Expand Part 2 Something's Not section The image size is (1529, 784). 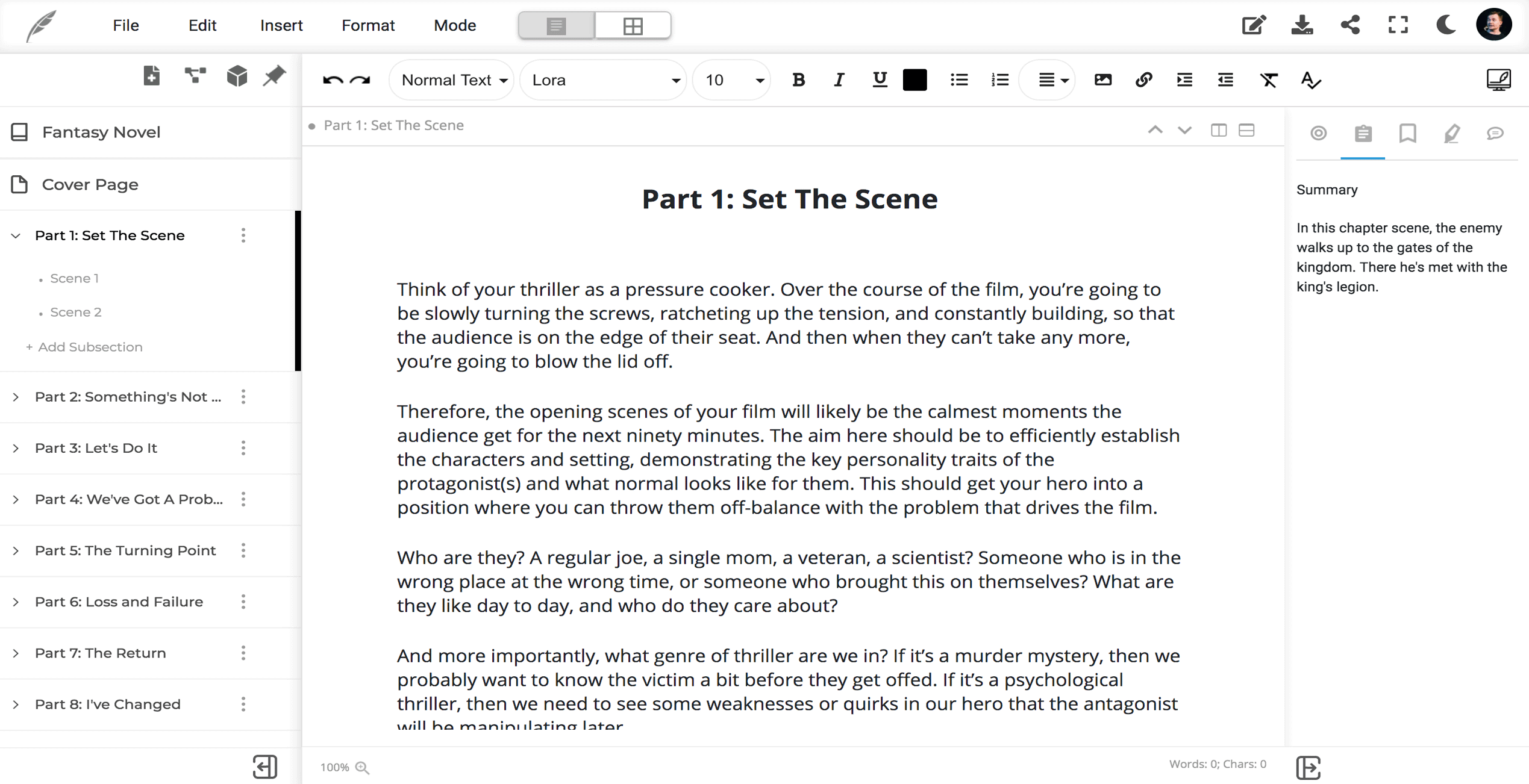(x=15, y=396)
